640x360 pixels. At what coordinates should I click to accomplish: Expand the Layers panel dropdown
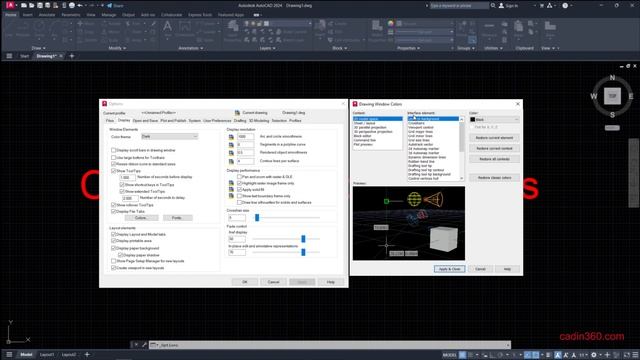coord(267,48)
